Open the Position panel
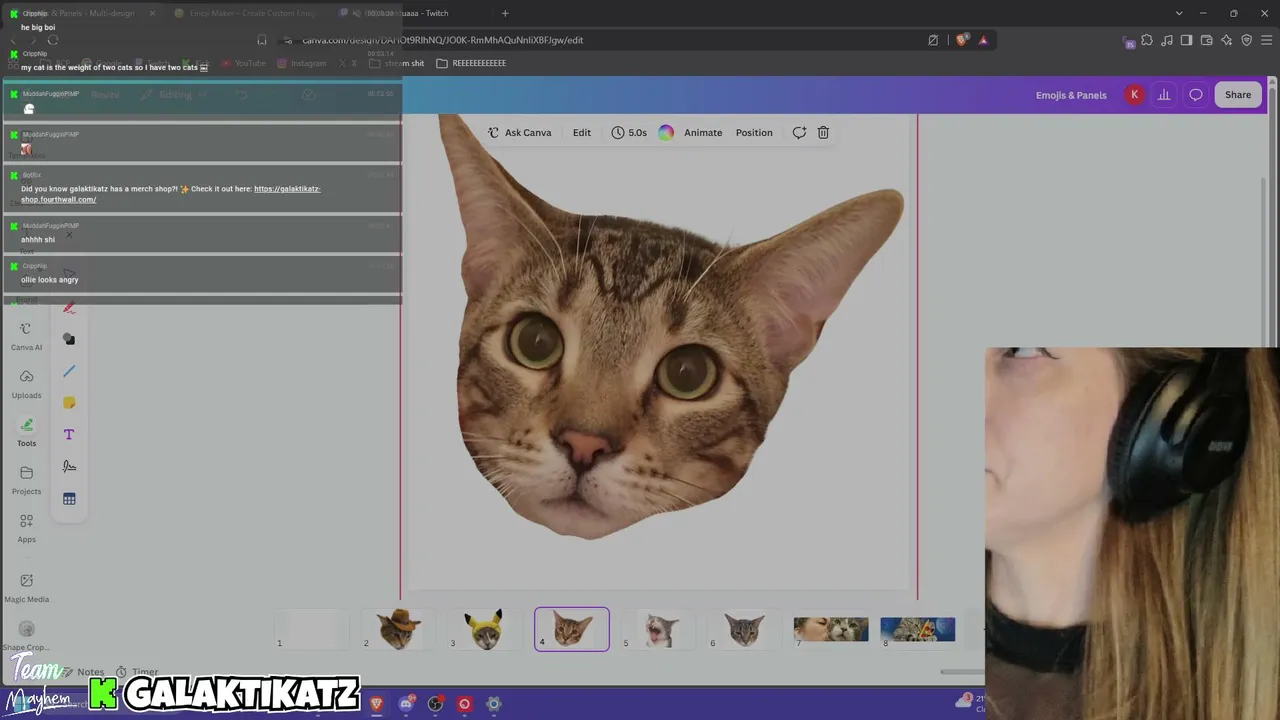The height and width of the screenshot is (720, 1280). coord(754,133)
